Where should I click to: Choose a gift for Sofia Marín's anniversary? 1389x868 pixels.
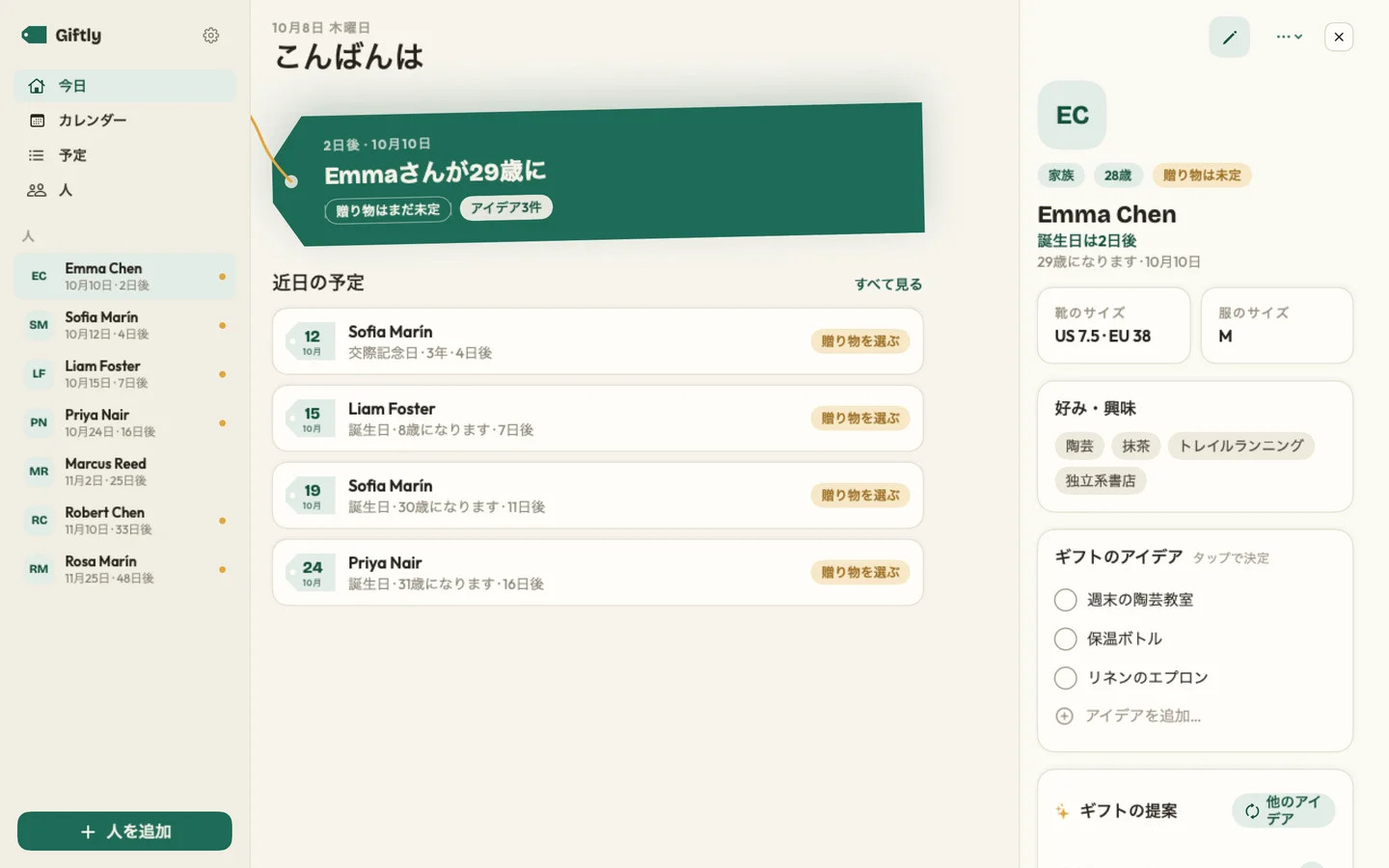(860, 341)
